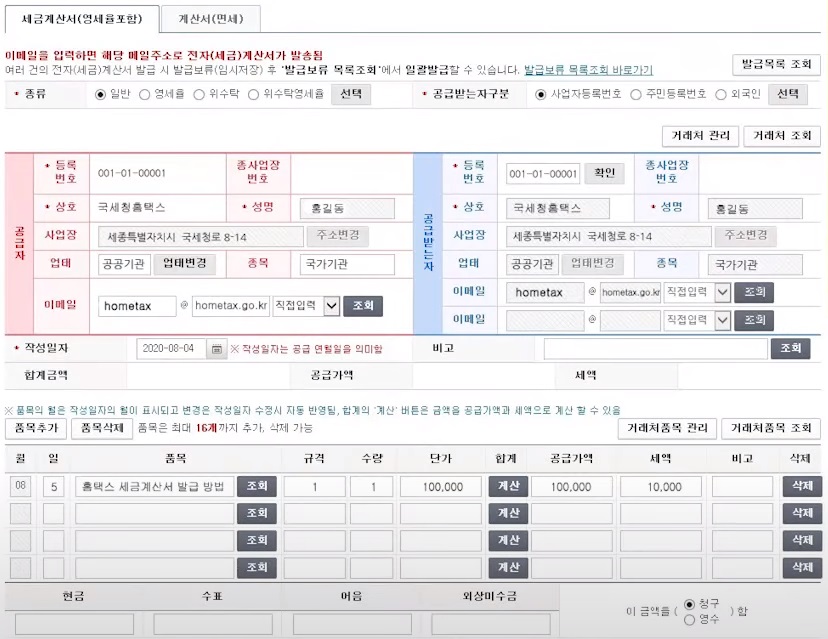
Task: Open the supplier email 직접입력 dropdown
Action: coord(305,306)
